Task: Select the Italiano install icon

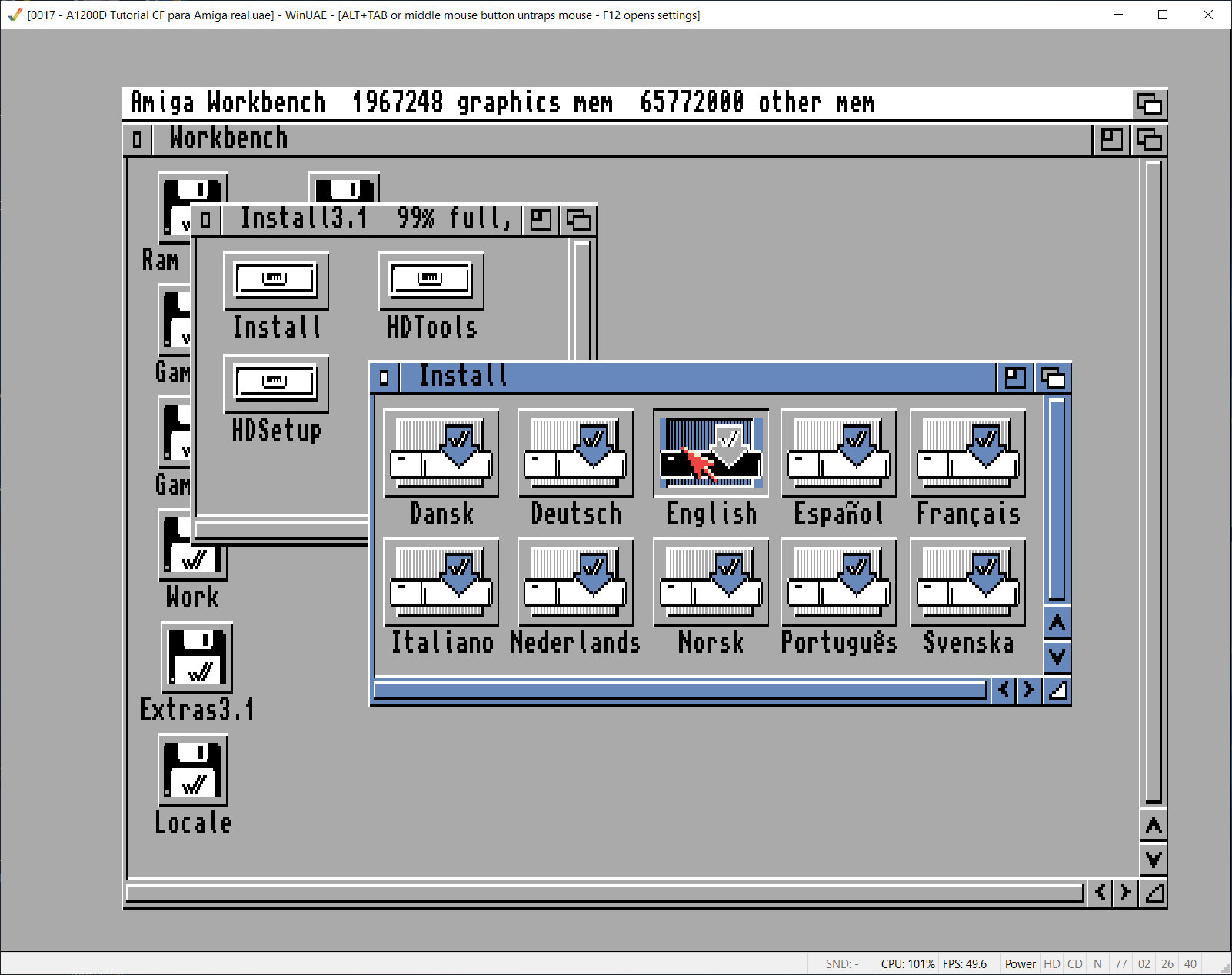Action: (x=441, y=582)
